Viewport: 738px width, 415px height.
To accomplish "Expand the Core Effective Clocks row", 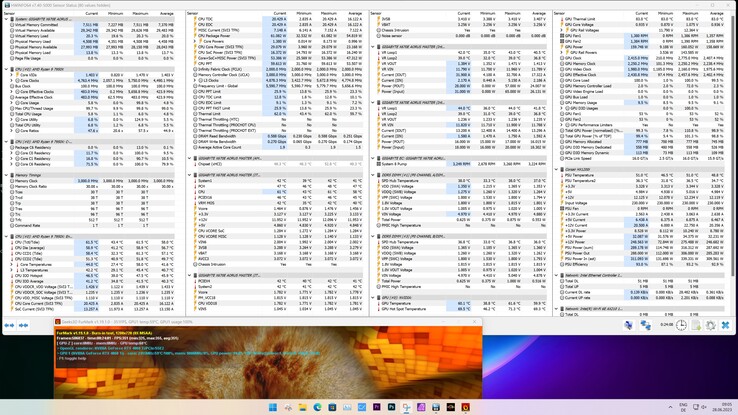I will pyautogui.click(x=12, y=92).
